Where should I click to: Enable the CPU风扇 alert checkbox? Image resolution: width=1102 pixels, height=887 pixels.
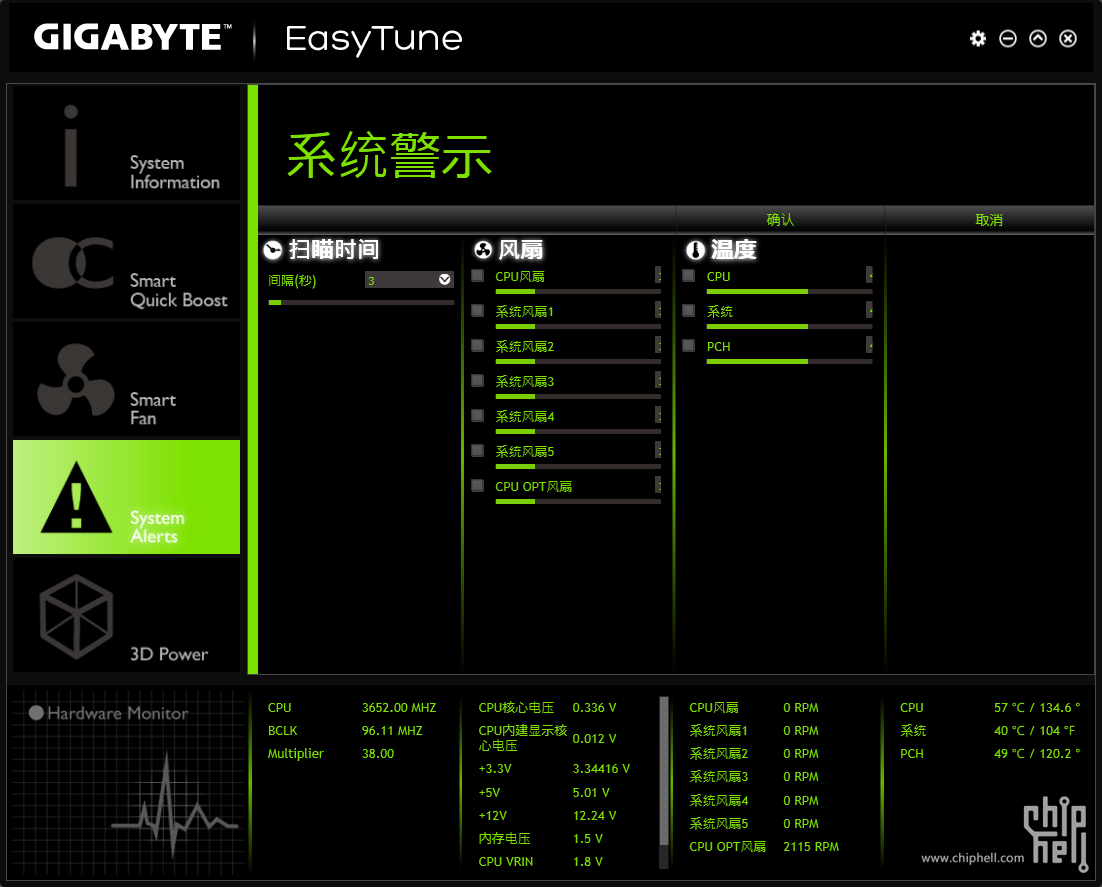(x=478, y=276)
